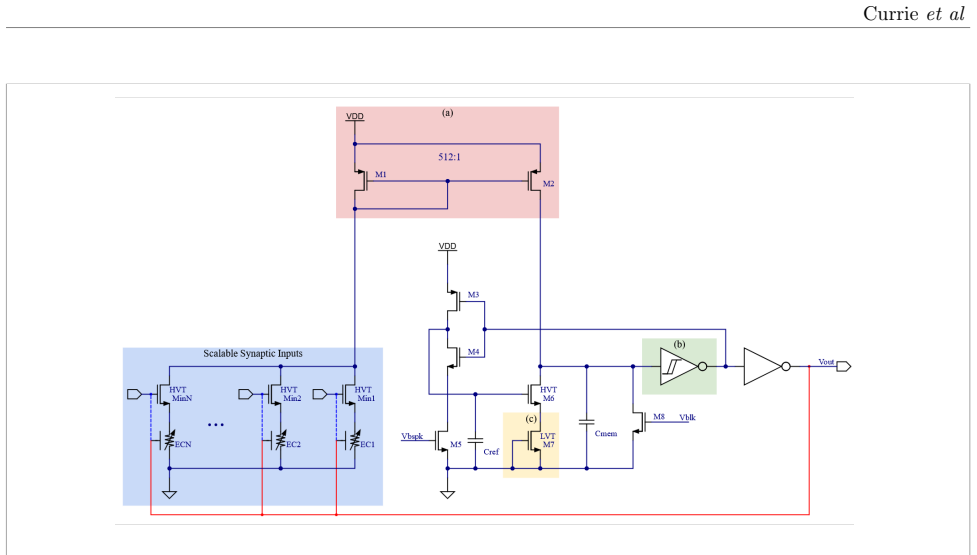This screenshot has width=977, height=555.
Task: Click the HVT M6 transistor symbol
Action: (535, 394)
